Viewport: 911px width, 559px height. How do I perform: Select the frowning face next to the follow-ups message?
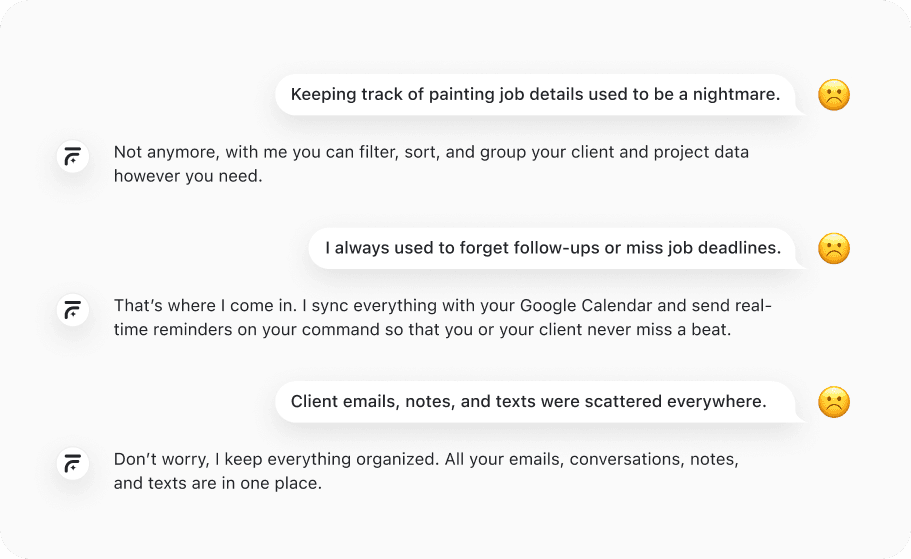(x=834, y=248)
